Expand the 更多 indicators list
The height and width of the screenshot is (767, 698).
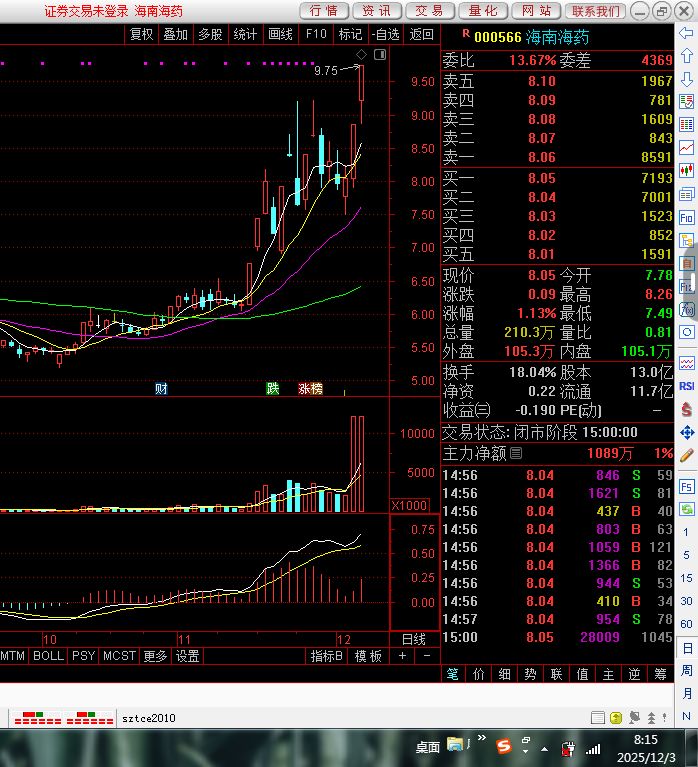click(155, 656)
